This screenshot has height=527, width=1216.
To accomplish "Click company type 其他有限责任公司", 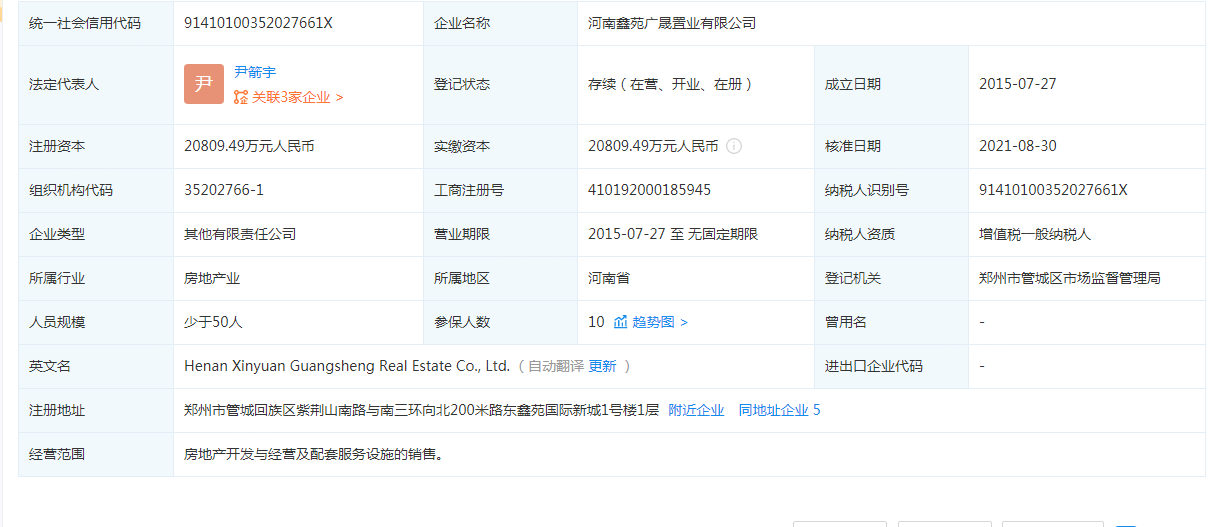I will (240, 234).
